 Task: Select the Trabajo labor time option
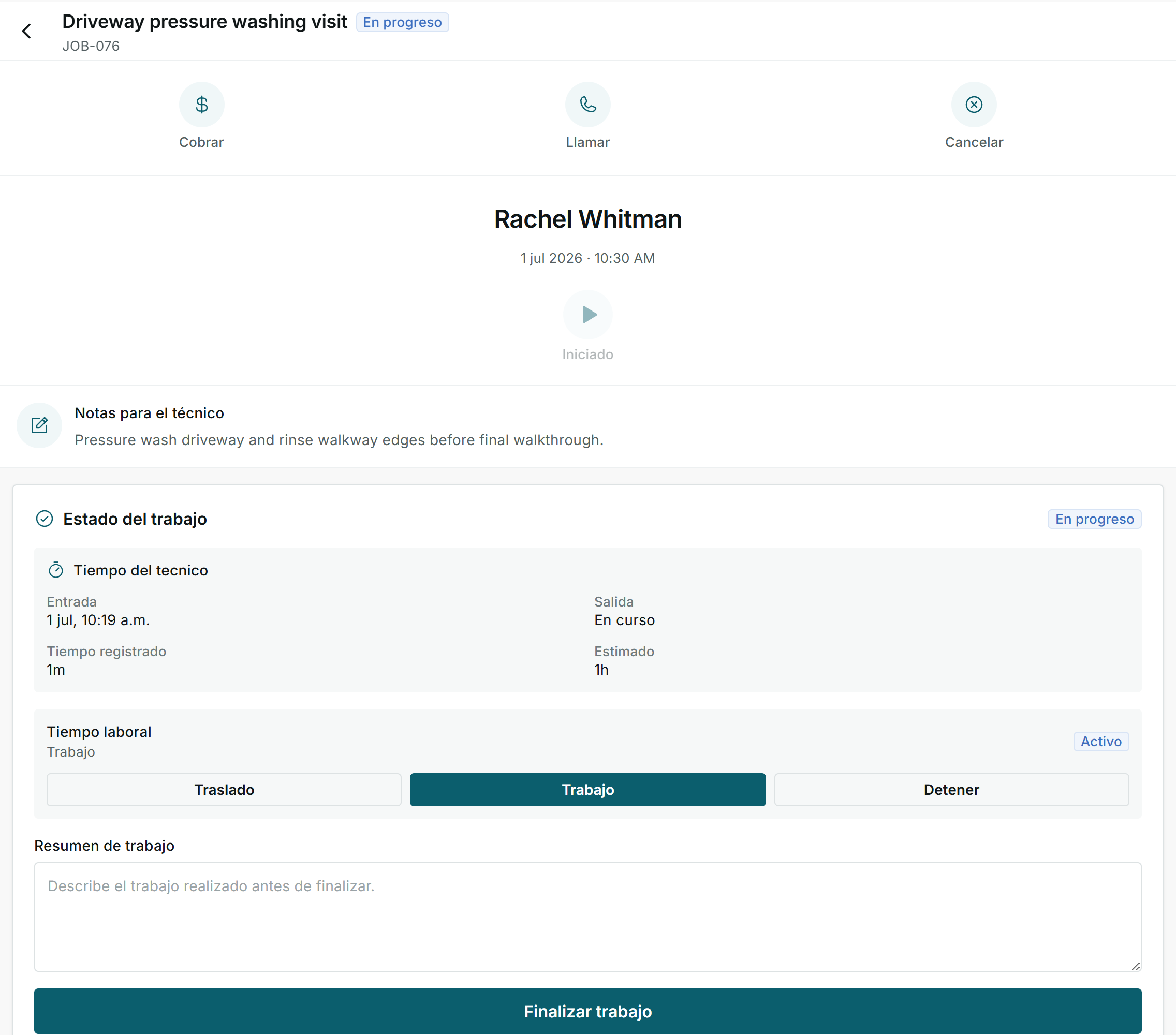587,789
